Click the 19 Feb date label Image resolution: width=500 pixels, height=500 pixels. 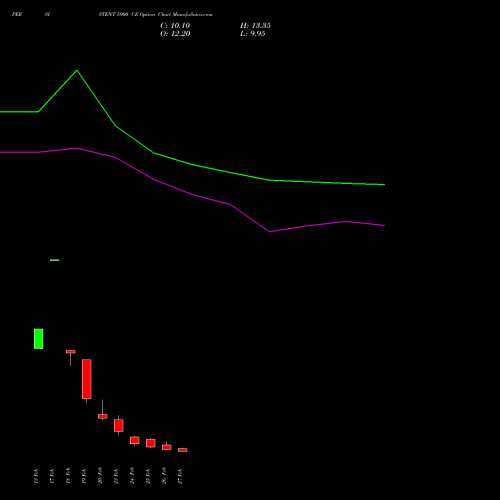(x=84, y=476)
